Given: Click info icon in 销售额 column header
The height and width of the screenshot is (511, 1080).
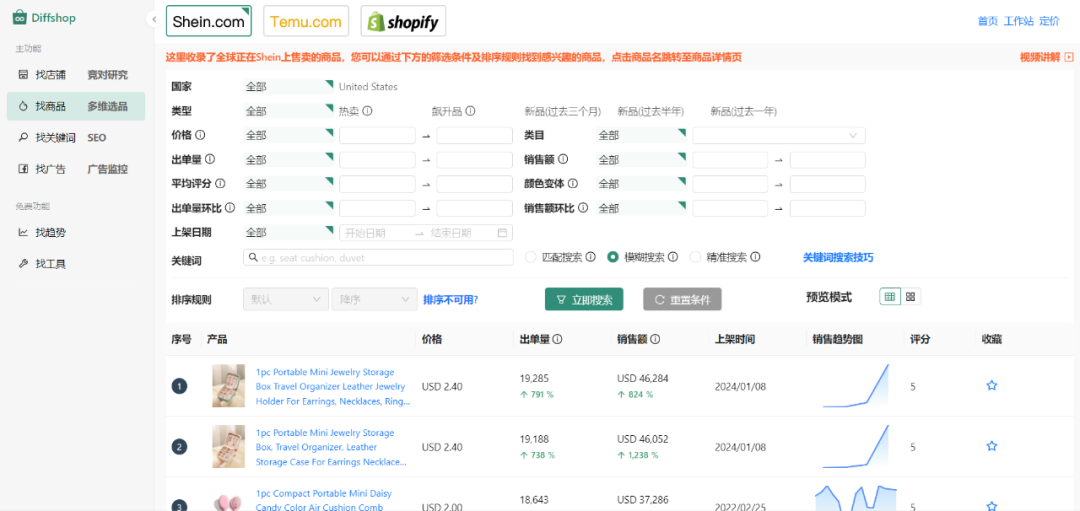Looking at the screenshot, I should tap(656, 339).
